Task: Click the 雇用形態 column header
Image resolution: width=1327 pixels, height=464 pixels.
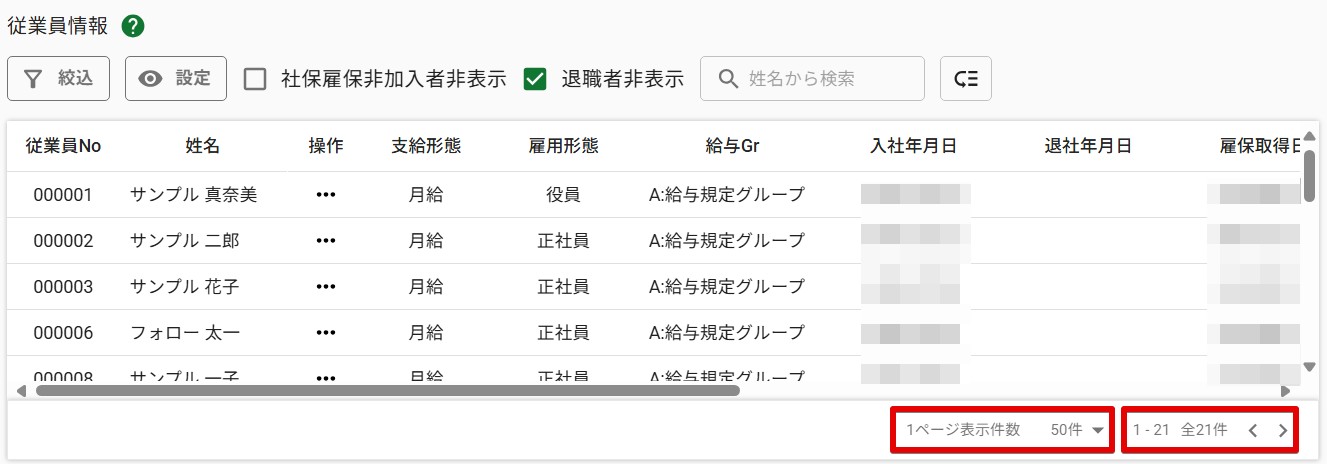Action: [564, 146]
